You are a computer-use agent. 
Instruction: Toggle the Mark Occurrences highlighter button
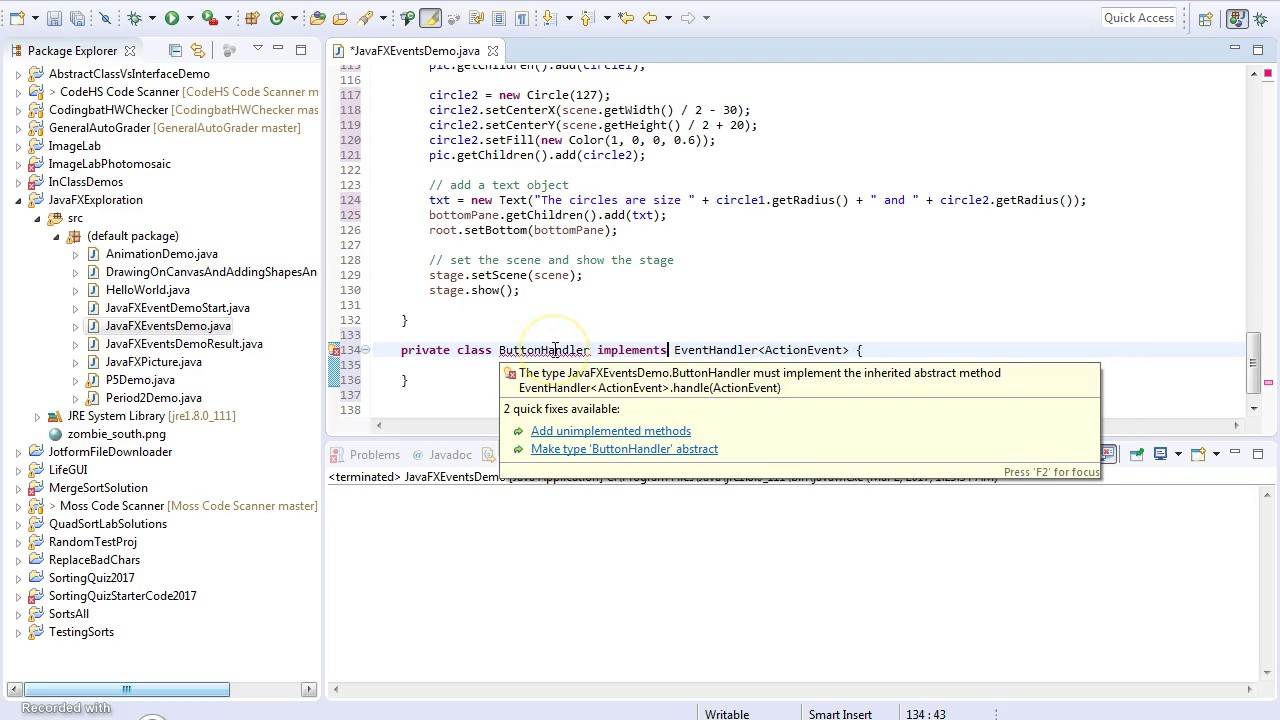431,18
